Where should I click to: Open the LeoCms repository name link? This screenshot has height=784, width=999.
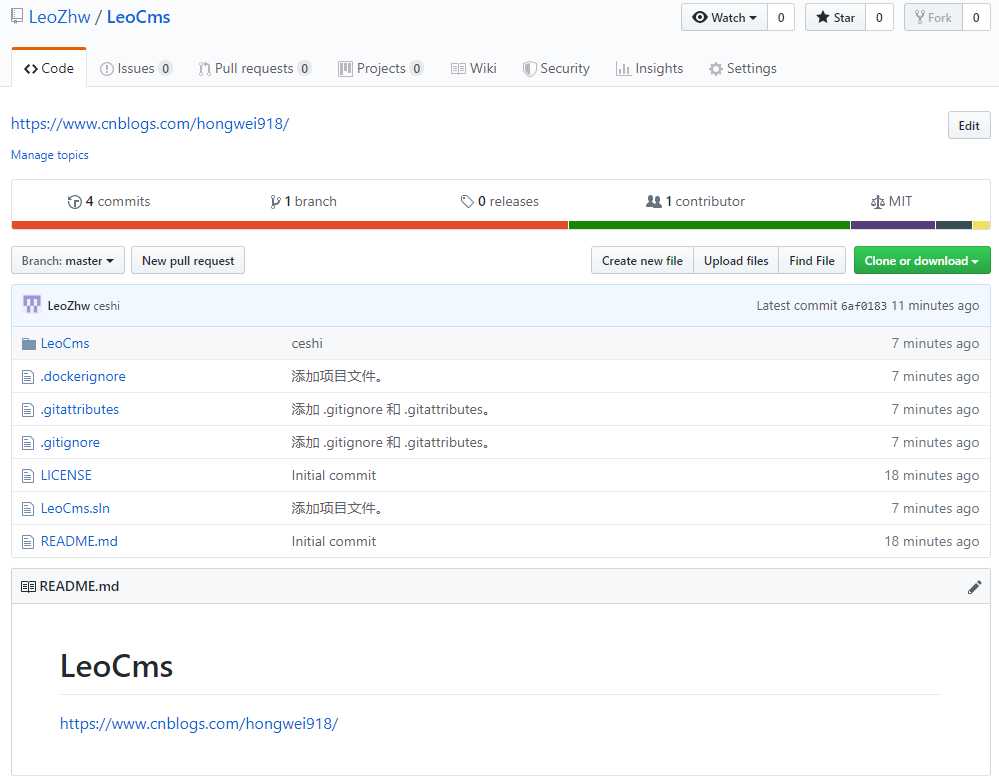[x=138, y=17]
